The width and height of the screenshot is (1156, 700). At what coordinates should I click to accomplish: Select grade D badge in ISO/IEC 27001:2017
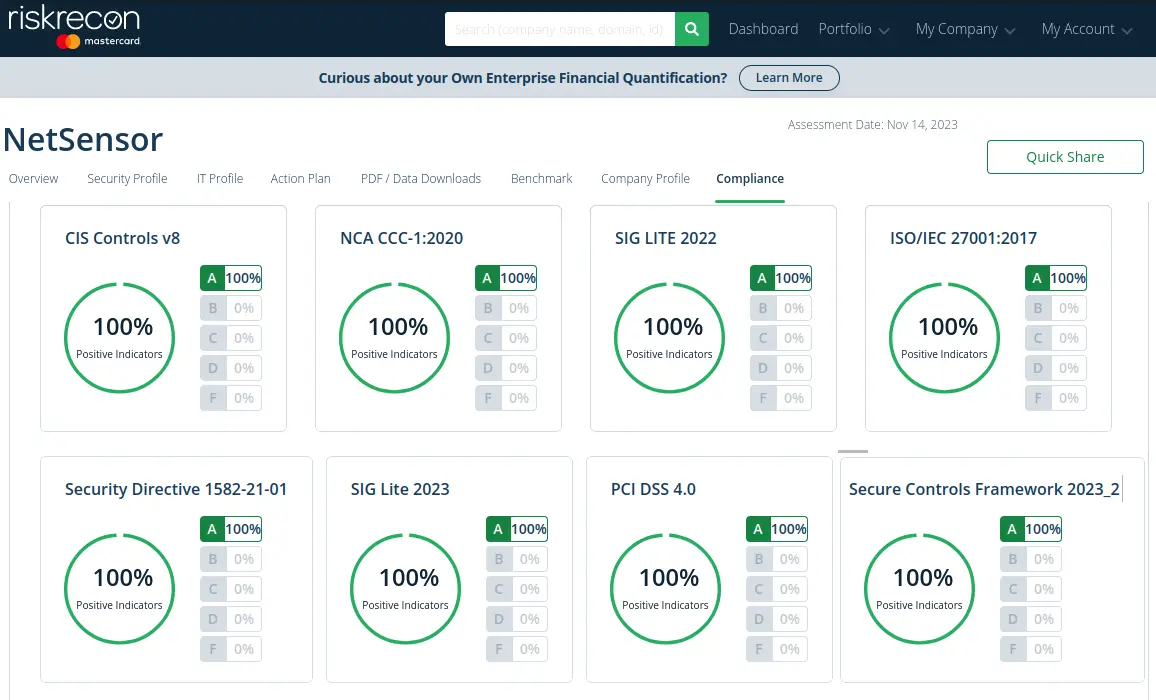pos(1056,368)
